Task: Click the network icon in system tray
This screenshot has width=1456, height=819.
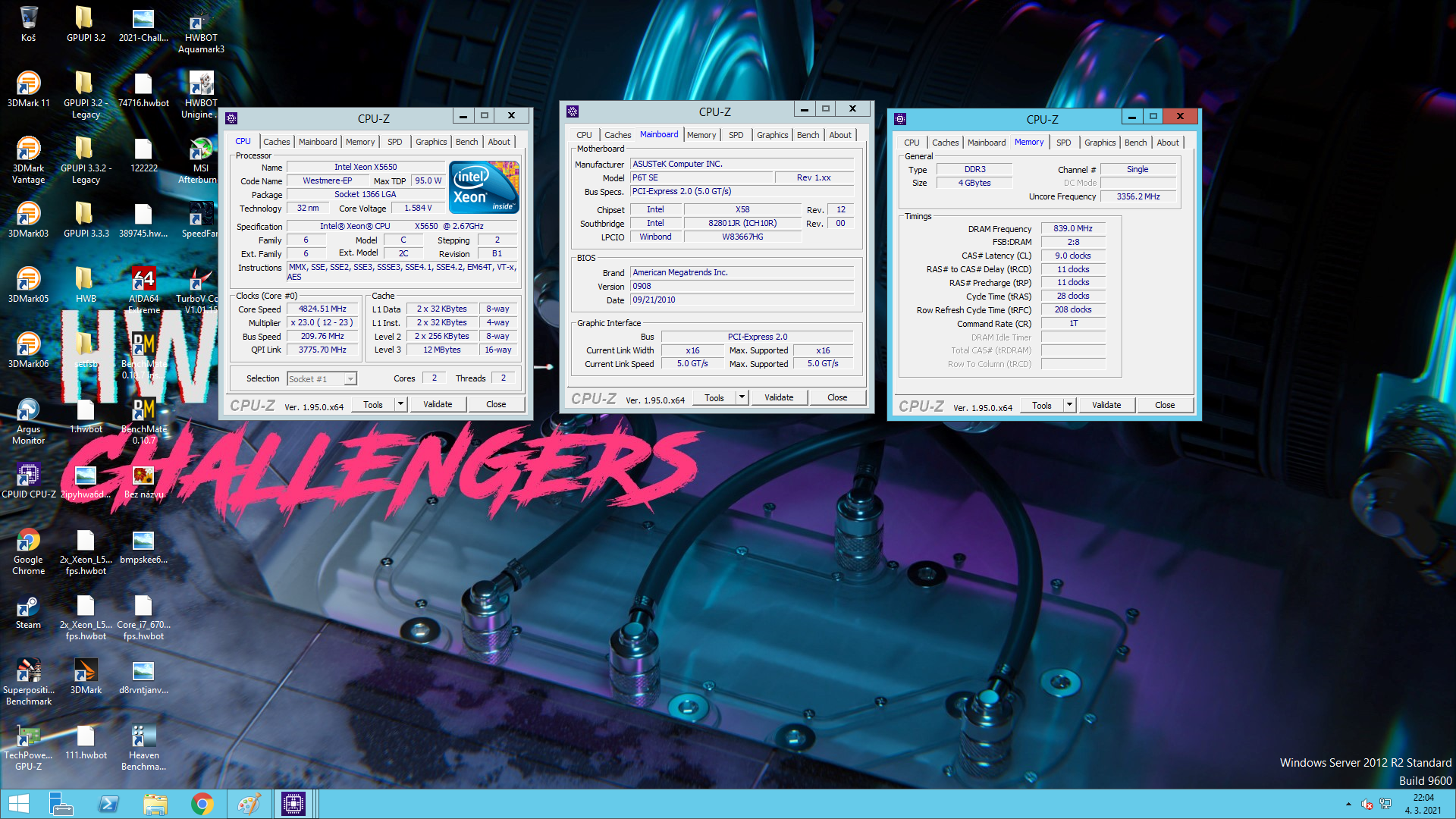Action: pos(1385,804)
